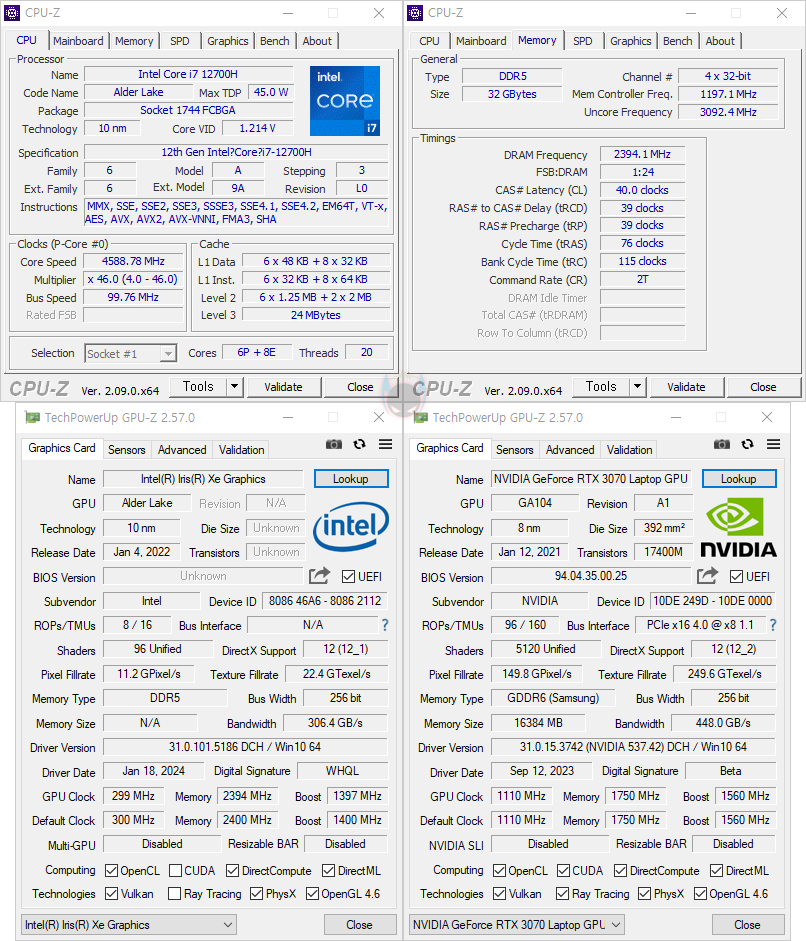This screenshot has width=806, height=941.
Task: Click Close button in left CPU-Z window
Action: pos(360,387)
